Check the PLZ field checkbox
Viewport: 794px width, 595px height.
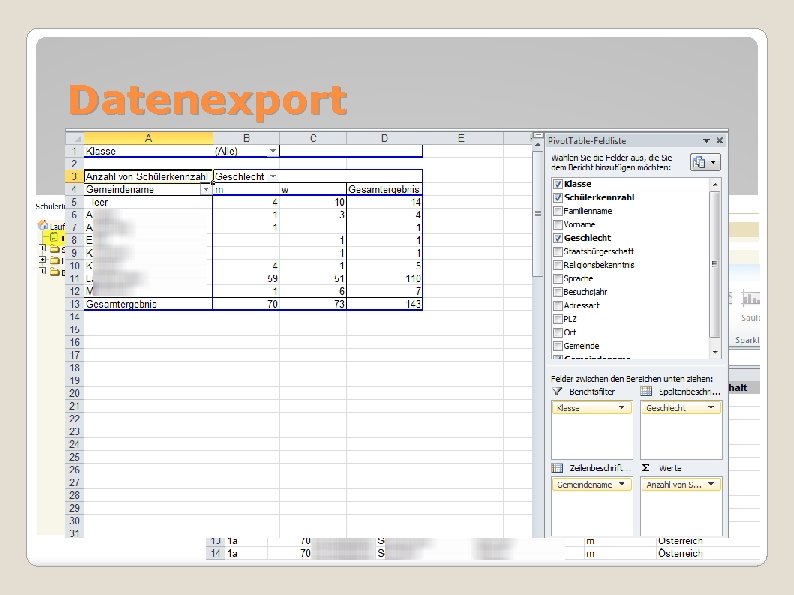558,319
